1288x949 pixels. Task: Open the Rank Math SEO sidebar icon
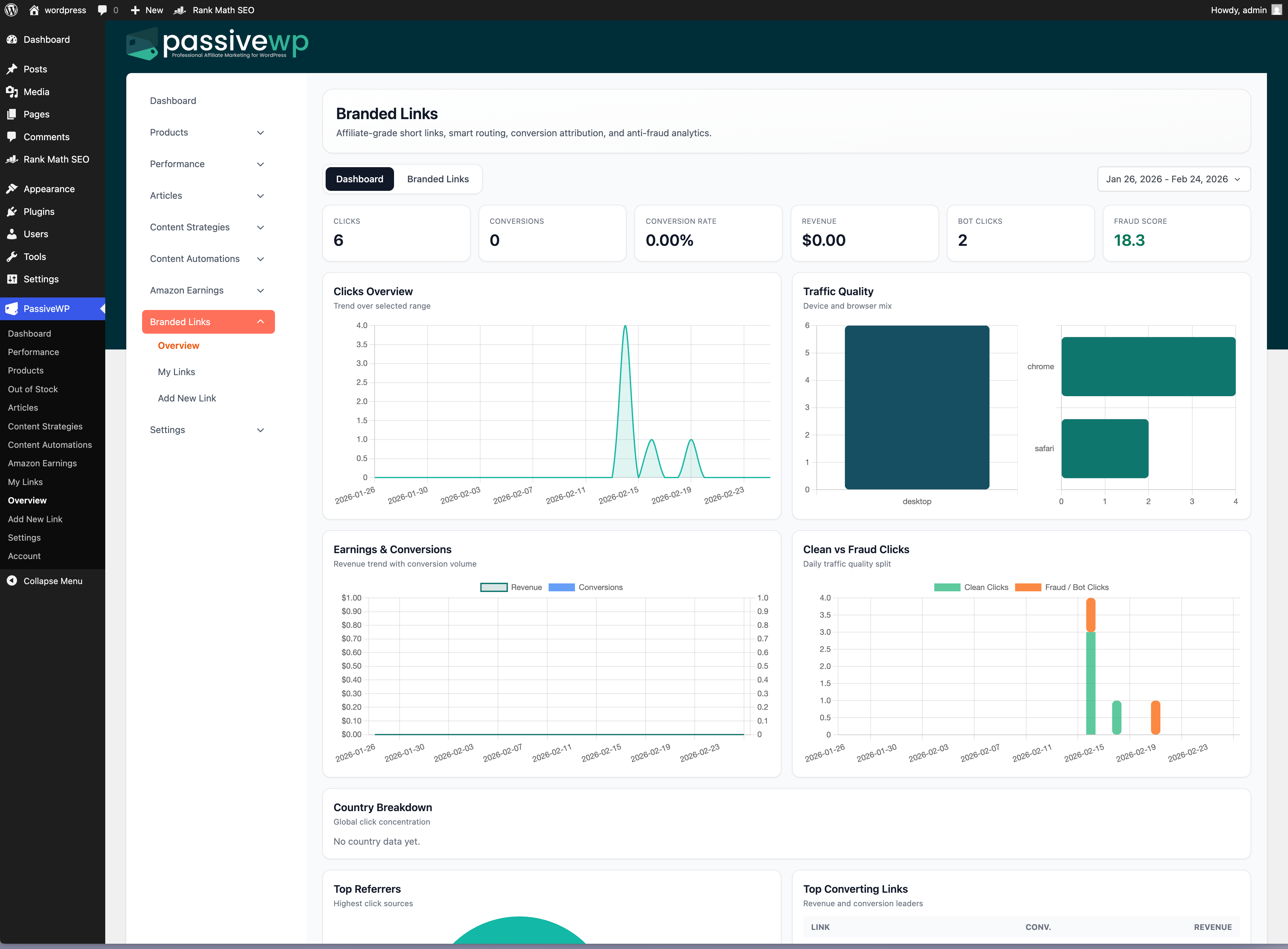click(x=12, y=159)
